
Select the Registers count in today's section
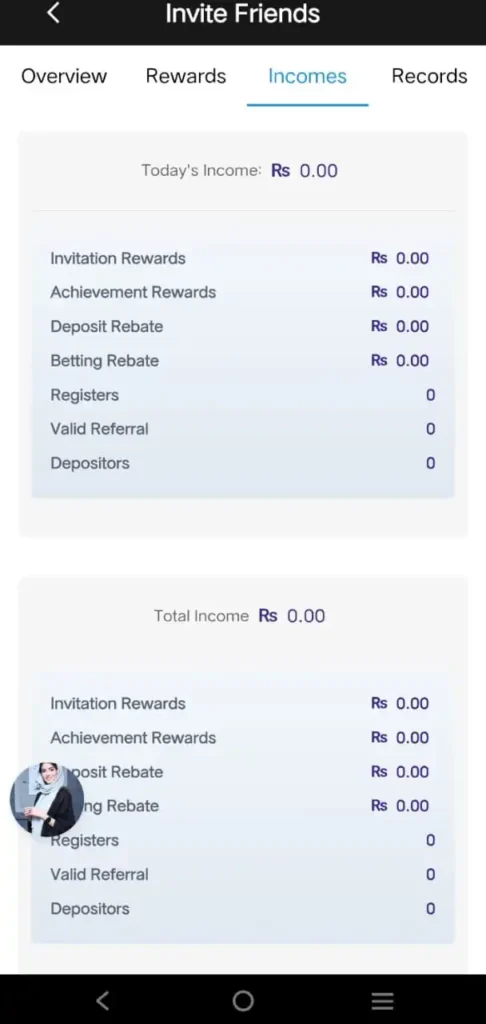tap(430, 395)
